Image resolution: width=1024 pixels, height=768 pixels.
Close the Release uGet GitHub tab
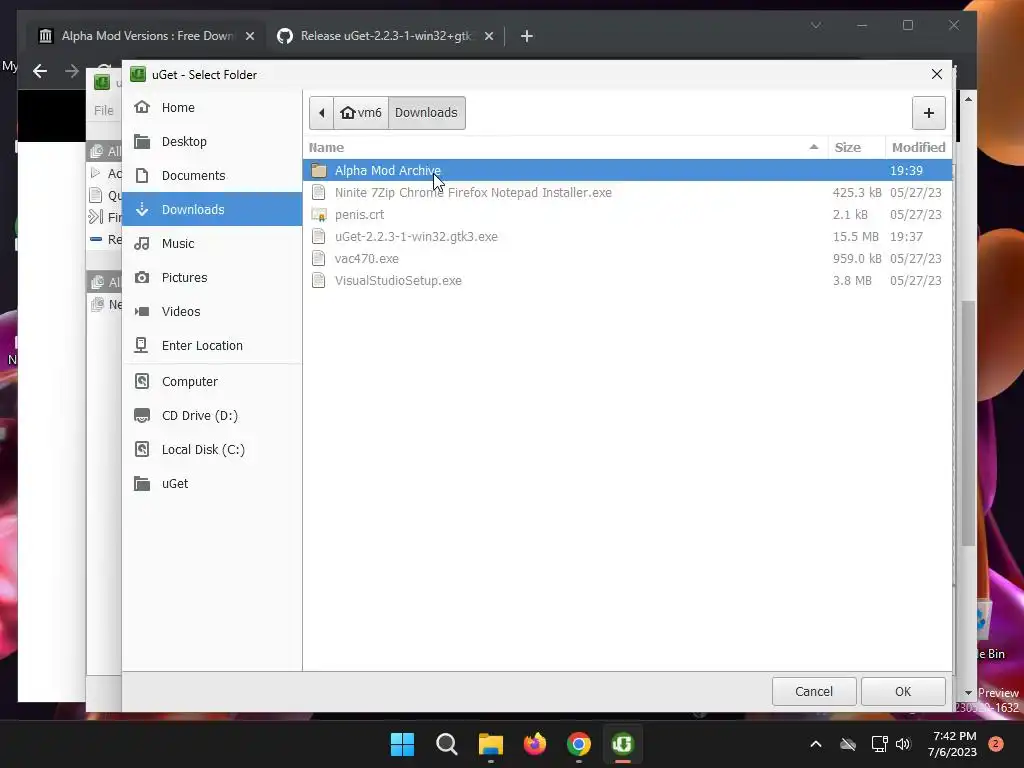[x=488, y=36]
